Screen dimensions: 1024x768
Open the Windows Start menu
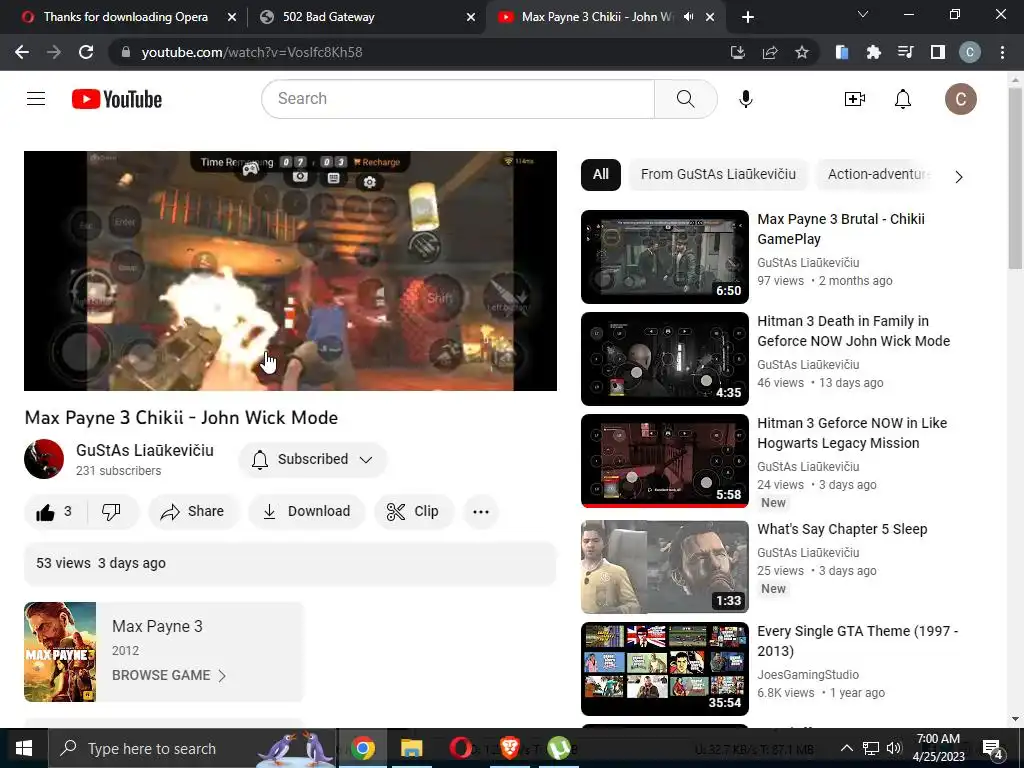(x=24, y=748)
